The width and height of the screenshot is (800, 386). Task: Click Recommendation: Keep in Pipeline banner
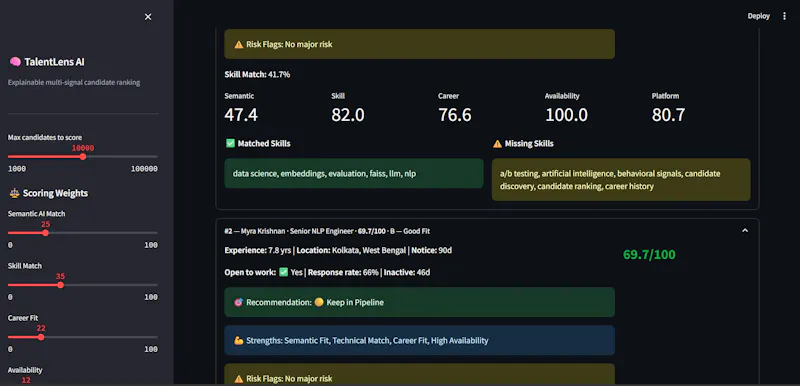(x=419, y=302)
